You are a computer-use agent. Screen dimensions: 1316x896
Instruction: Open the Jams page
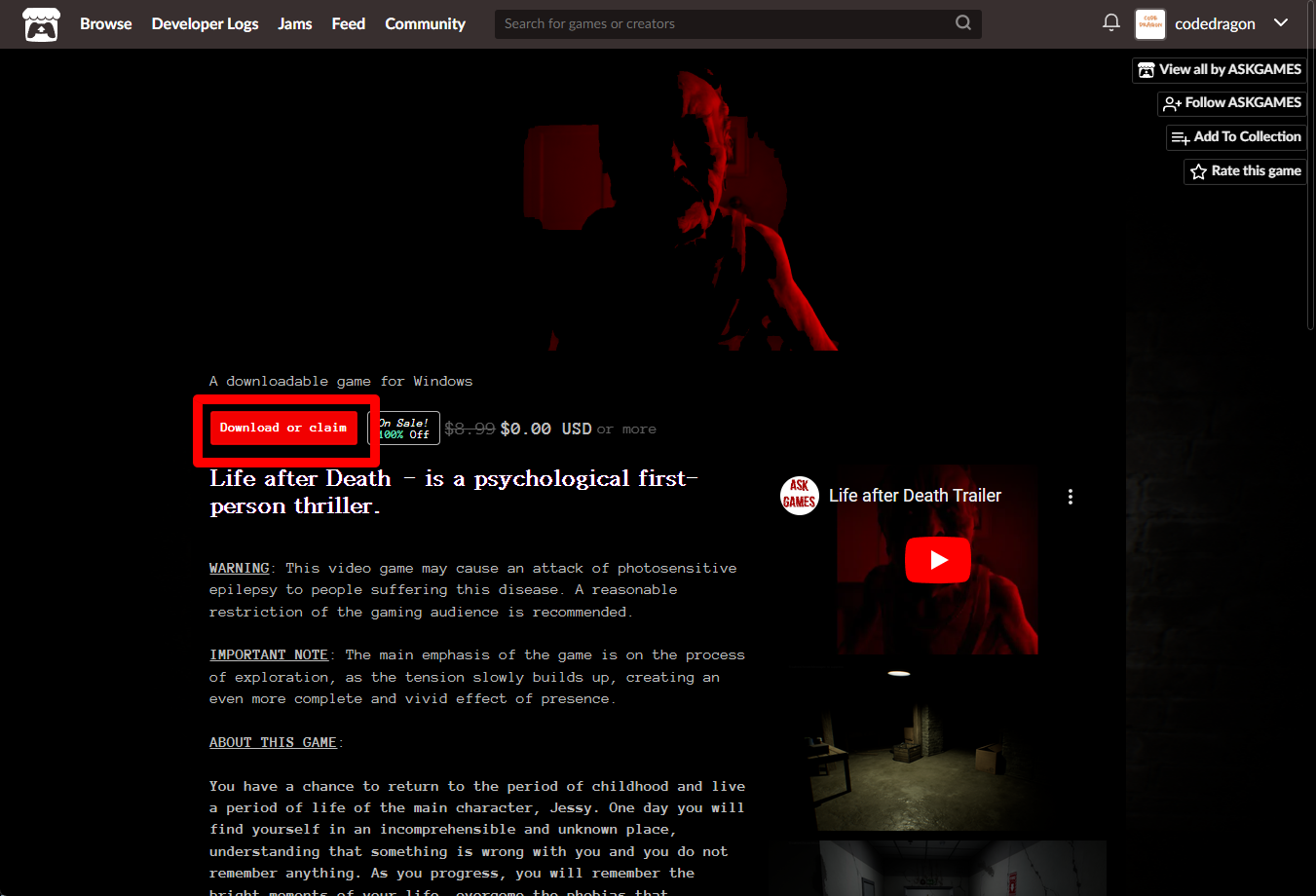coord(295,23)
